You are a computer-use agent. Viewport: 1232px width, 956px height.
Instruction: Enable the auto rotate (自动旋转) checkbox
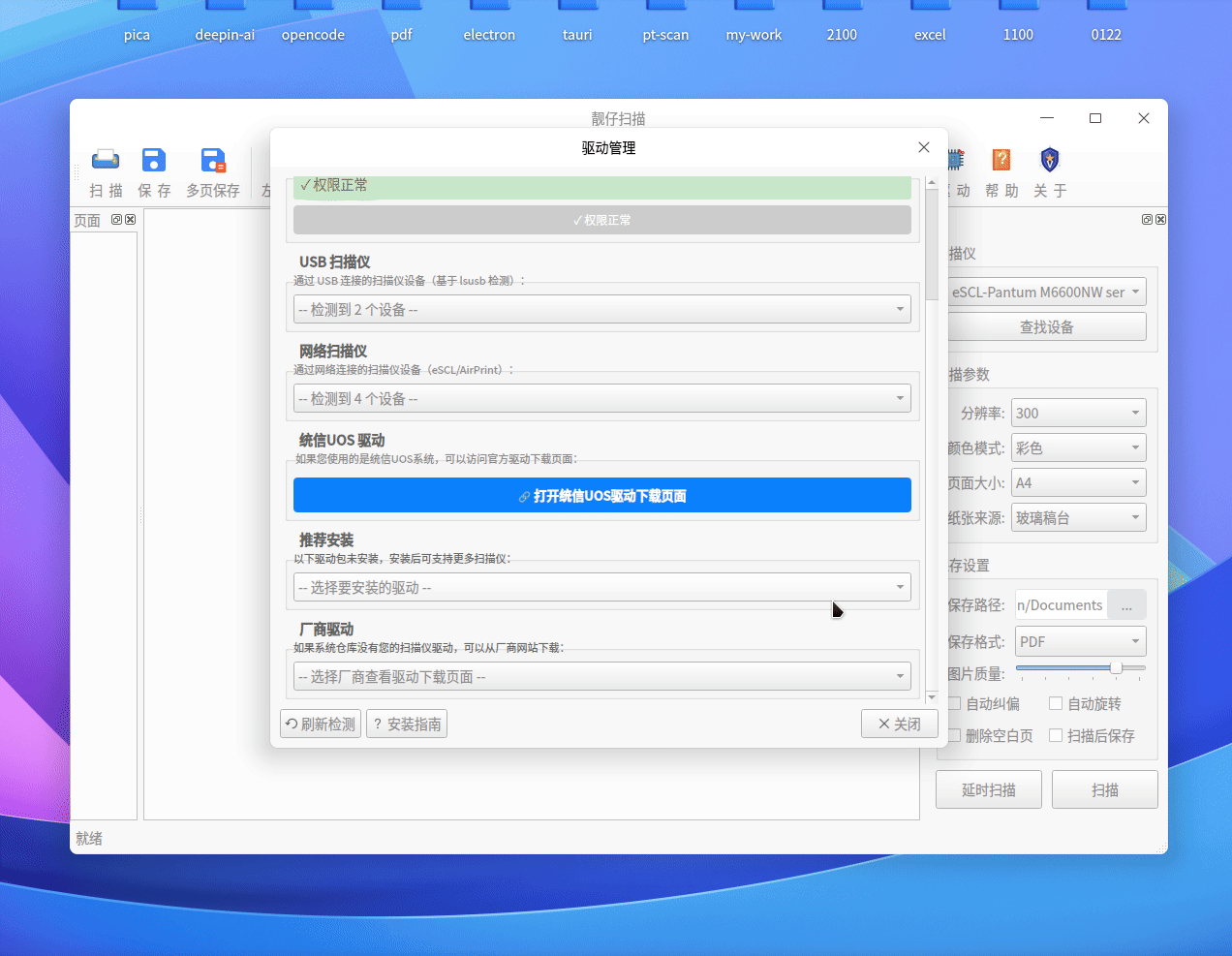[x=1057, y=704]
